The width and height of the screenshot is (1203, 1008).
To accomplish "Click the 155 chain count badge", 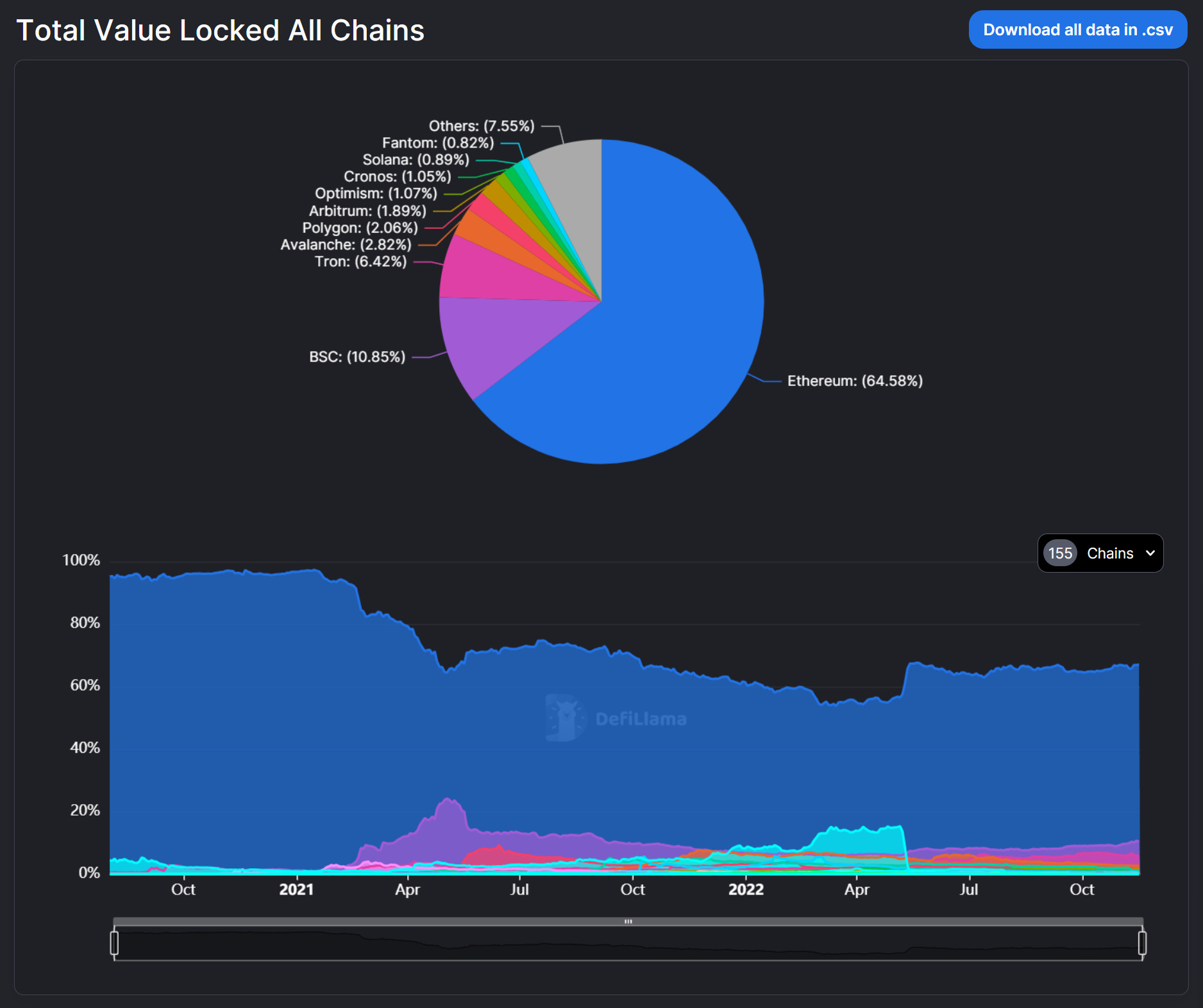I will tap(1060, 553).
